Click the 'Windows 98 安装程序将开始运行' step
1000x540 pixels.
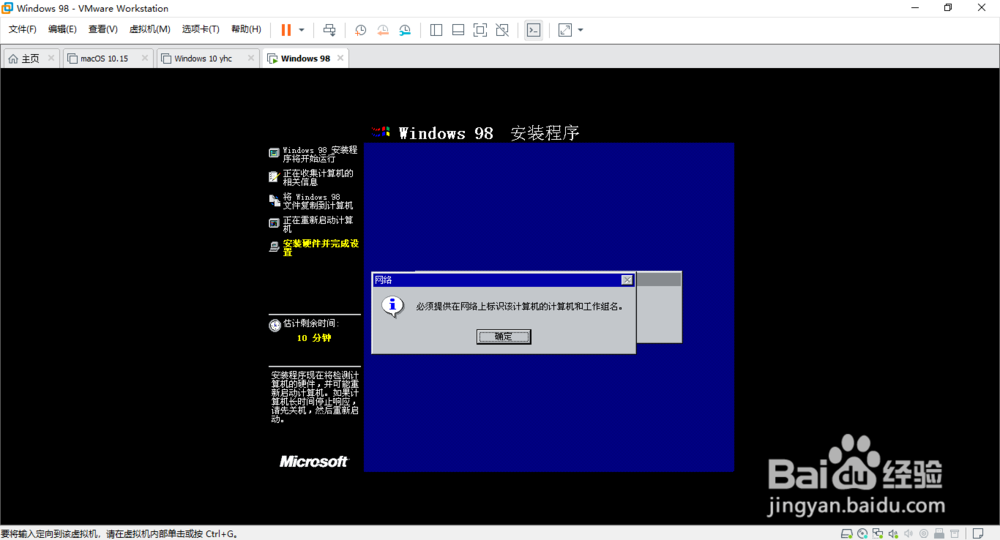[x=320, y=154]
